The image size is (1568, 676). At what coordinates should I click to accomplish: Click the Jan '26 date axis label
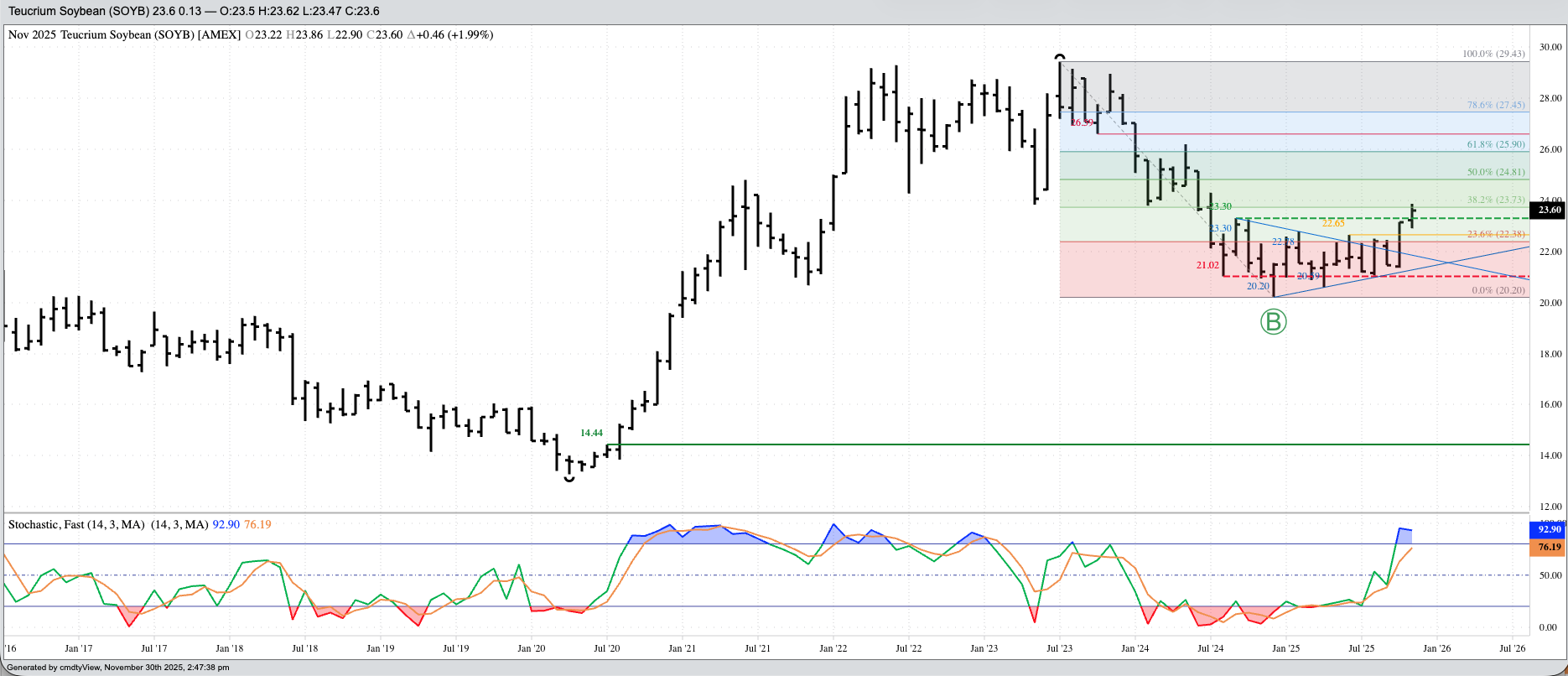[x=1436, y=647]
